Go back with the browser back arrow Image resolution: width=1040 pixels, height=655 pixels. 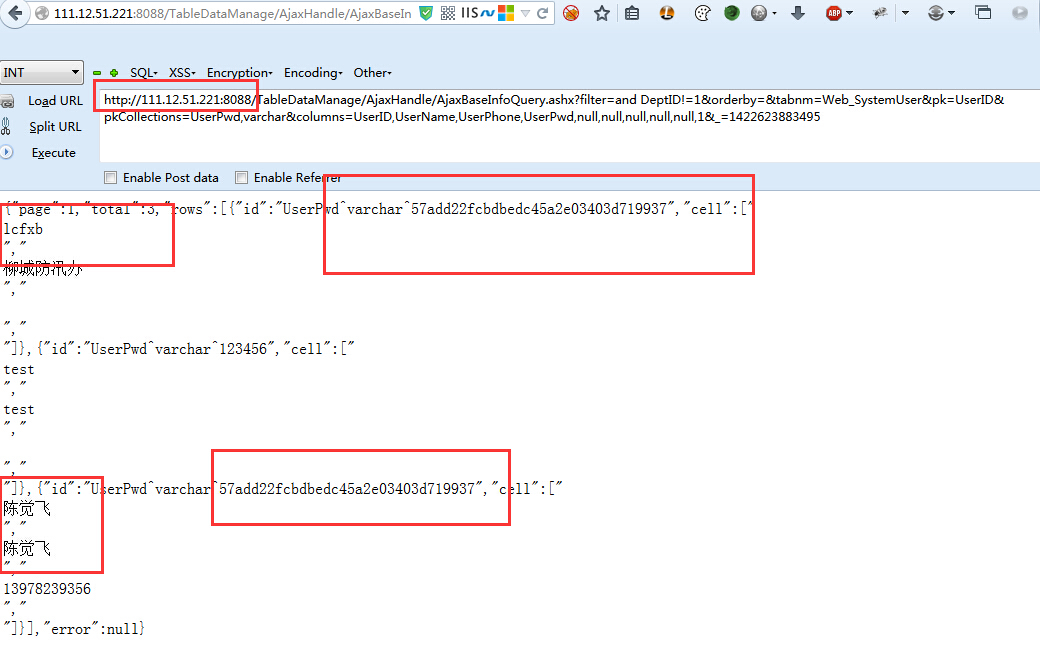(15, 13)
